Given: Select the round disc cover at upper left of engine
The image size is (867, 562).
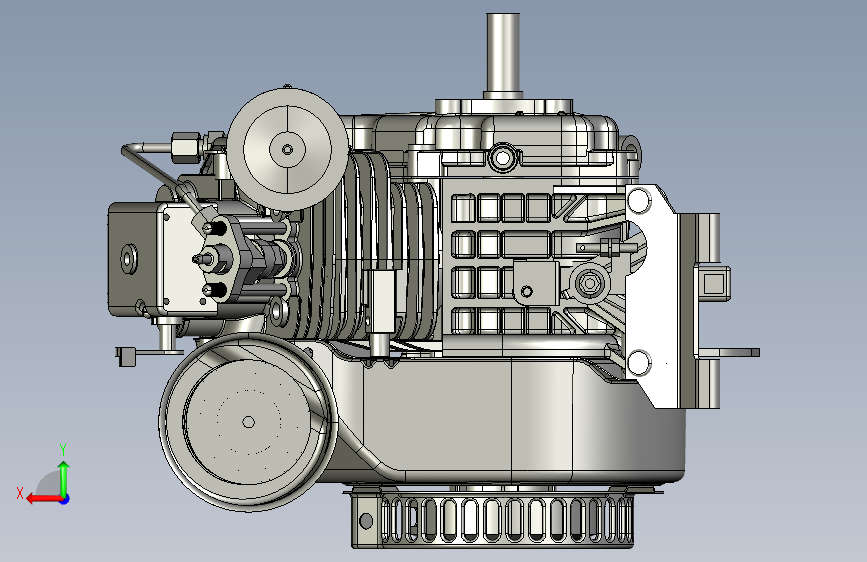Looking at the screenshot, I should pos(288,149).
